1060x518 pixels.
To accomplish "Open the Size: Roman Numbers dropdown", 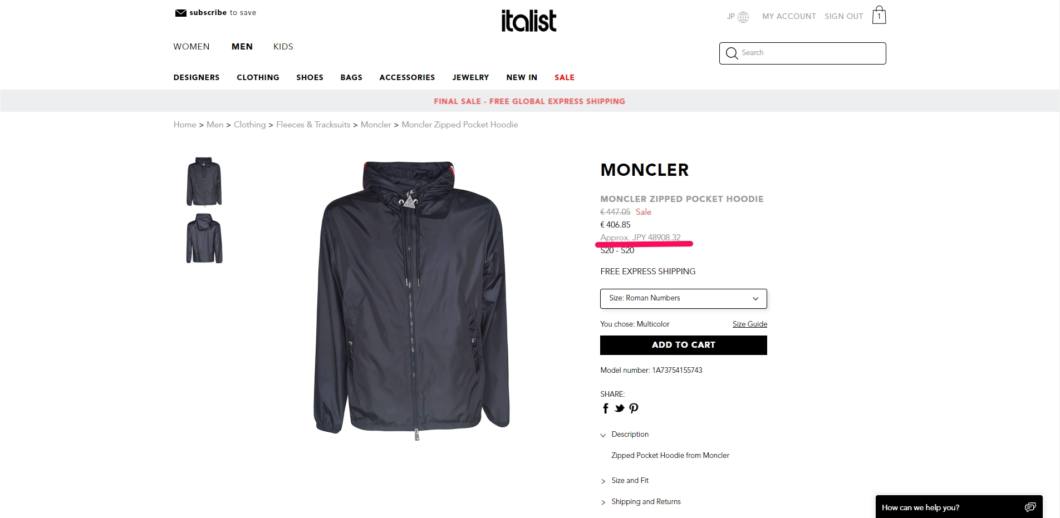I will click(x=683, y=298).
